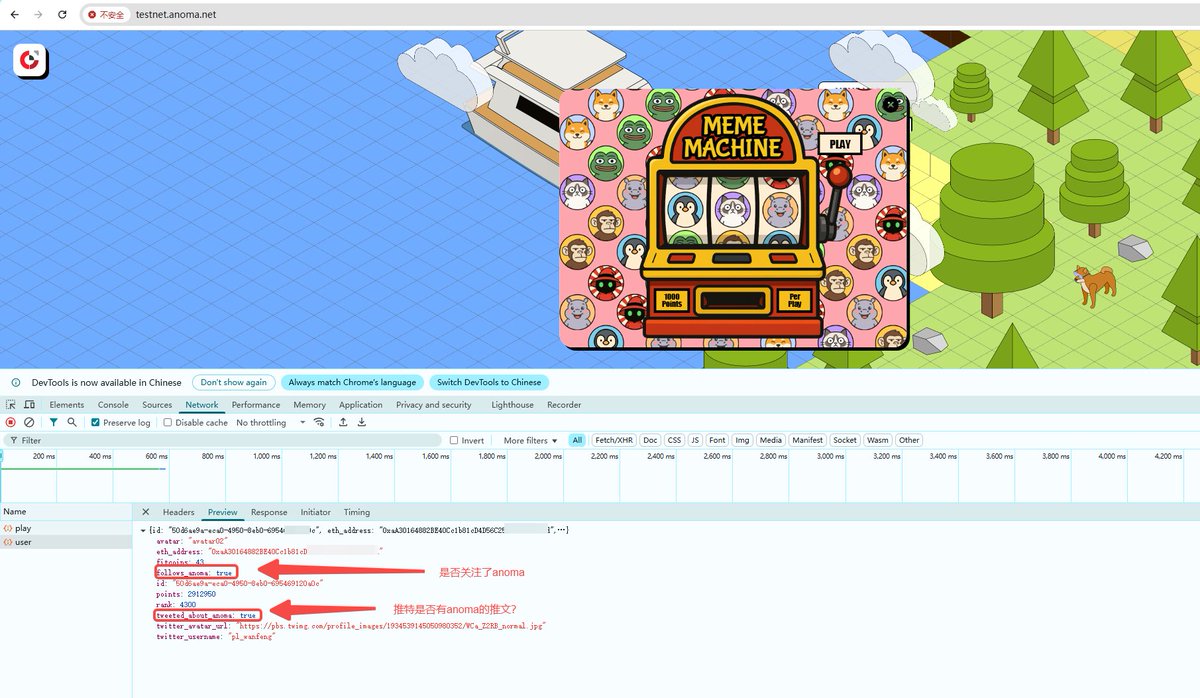Hit the PLAY button on Meme Machine
This screenshot has width=1200, height=698.
pos(840,144)
